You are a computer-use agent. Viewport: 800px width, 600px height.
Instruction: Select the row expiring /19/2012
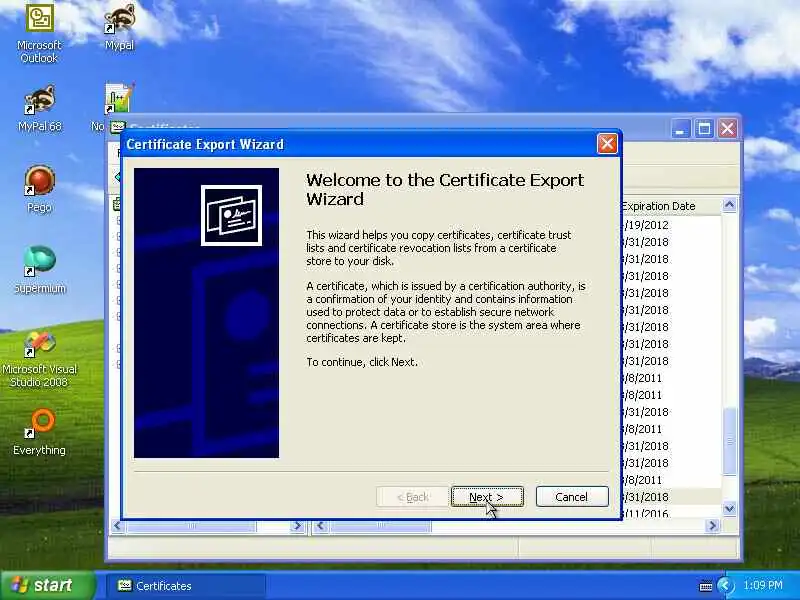[x=671, y=225]
